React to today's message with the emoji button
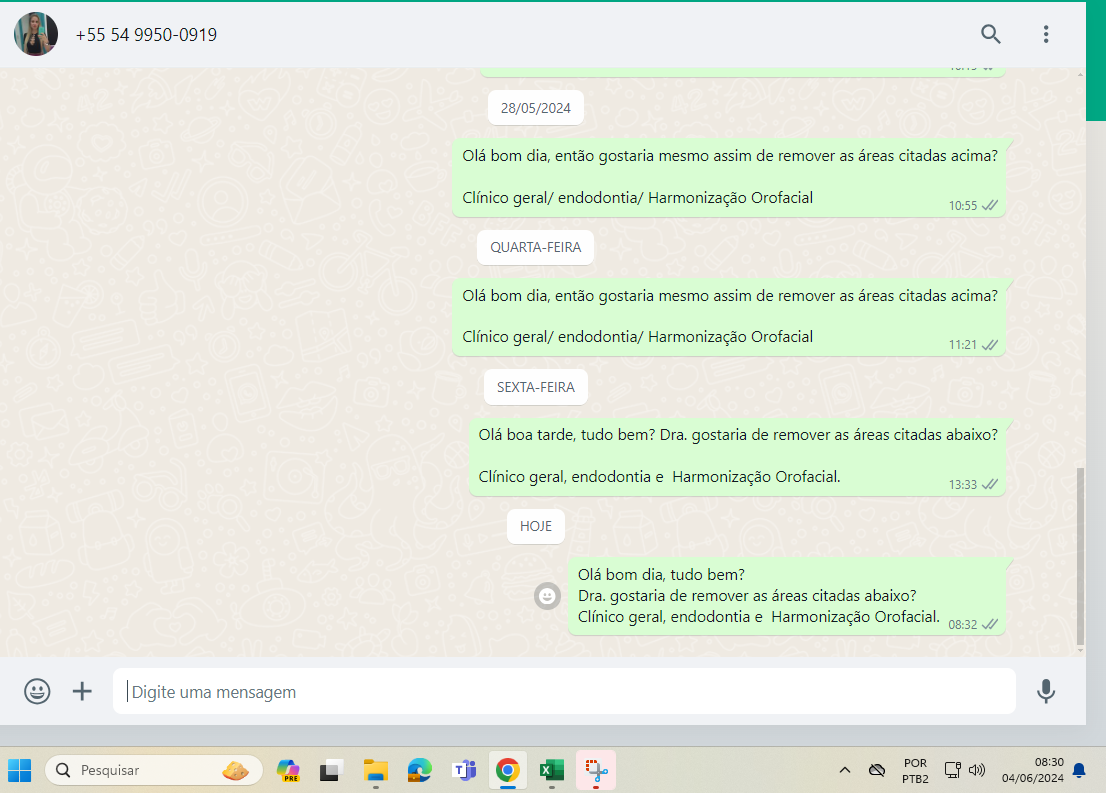The image size is (1106, 793). point(547,596)
